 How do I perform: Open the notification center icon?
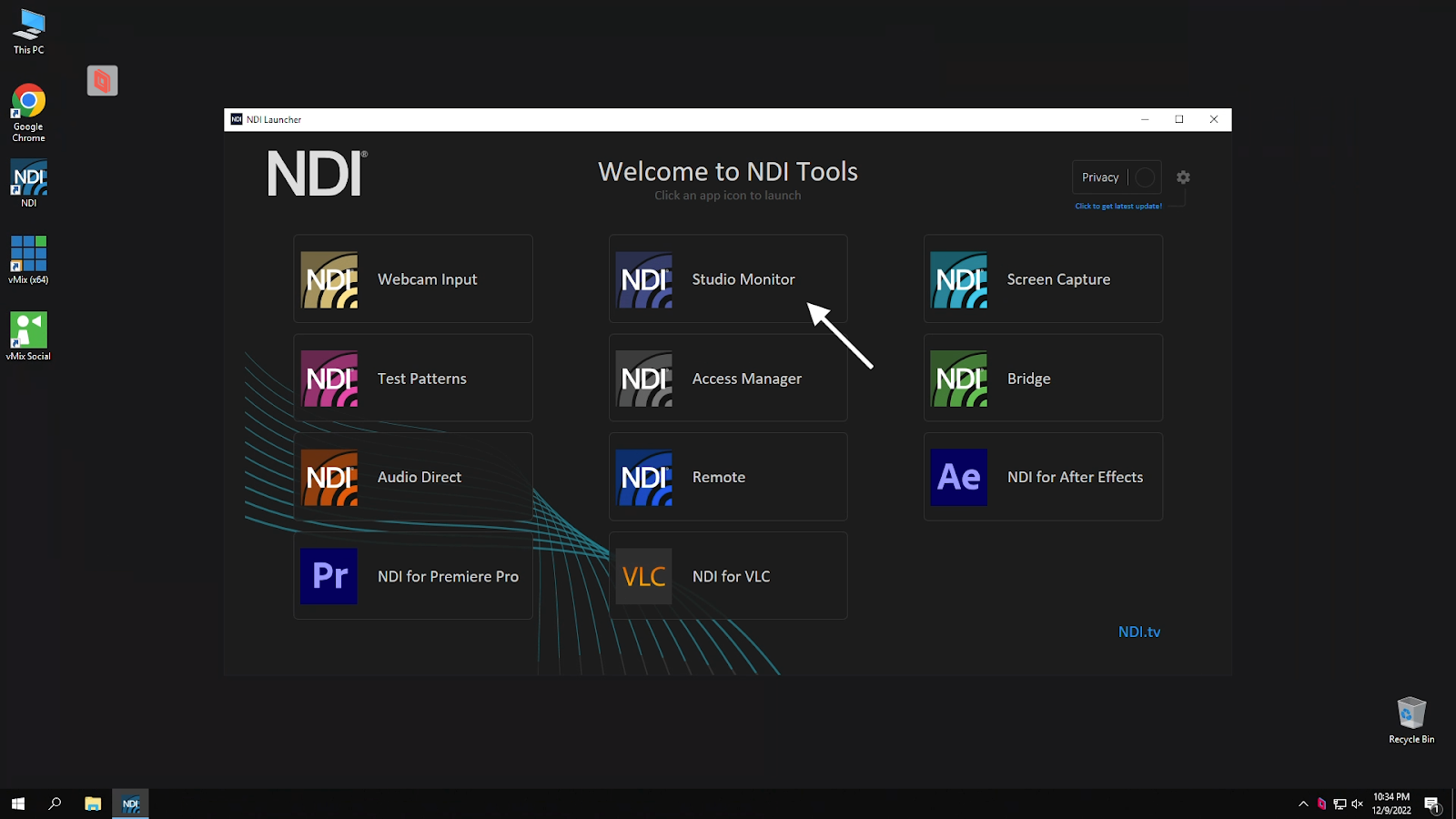click(1432, 804)
